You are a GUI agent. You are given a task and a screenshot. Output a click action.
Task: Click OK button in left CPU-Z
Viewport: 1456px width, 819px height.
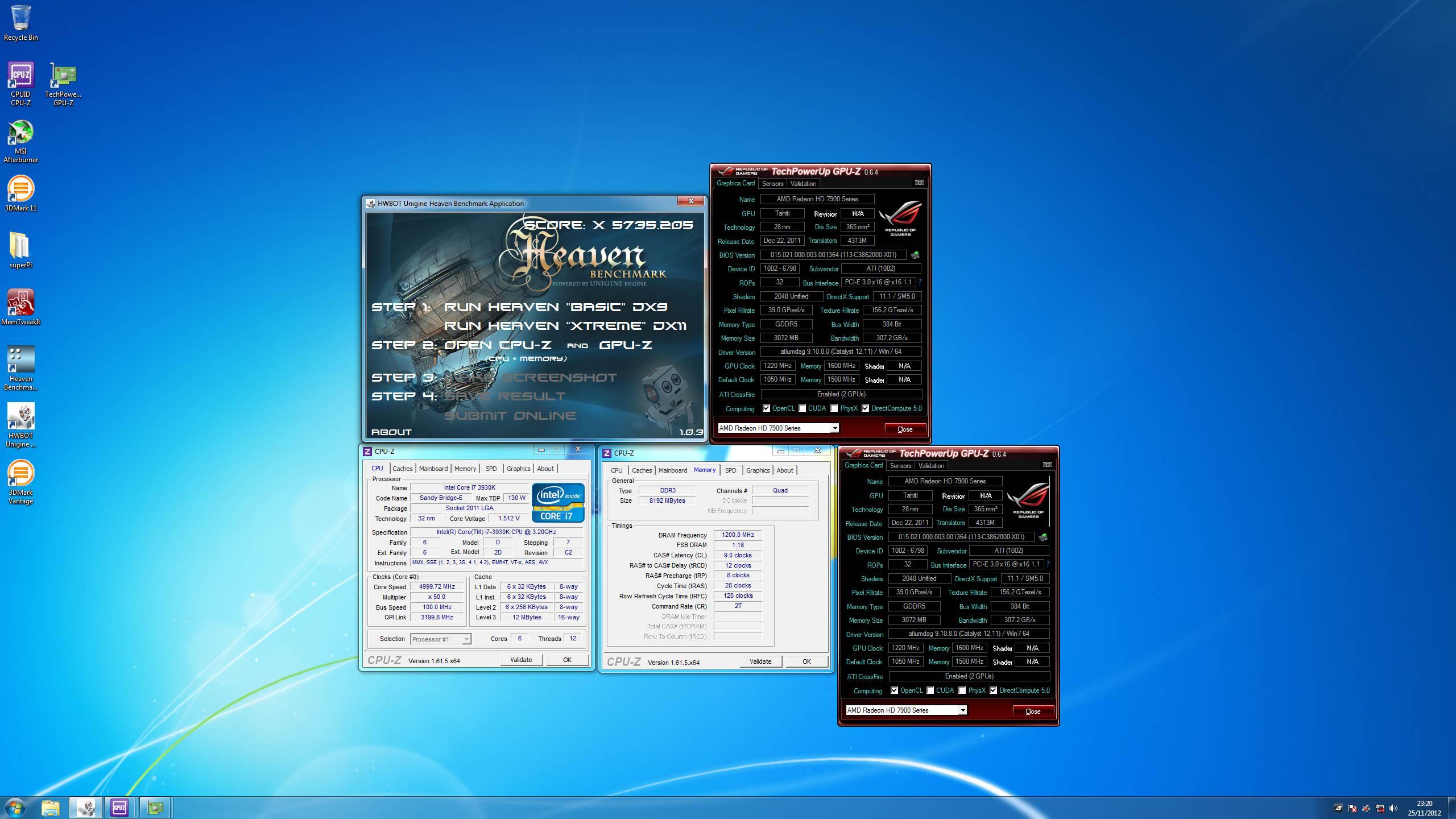[567, 660]
